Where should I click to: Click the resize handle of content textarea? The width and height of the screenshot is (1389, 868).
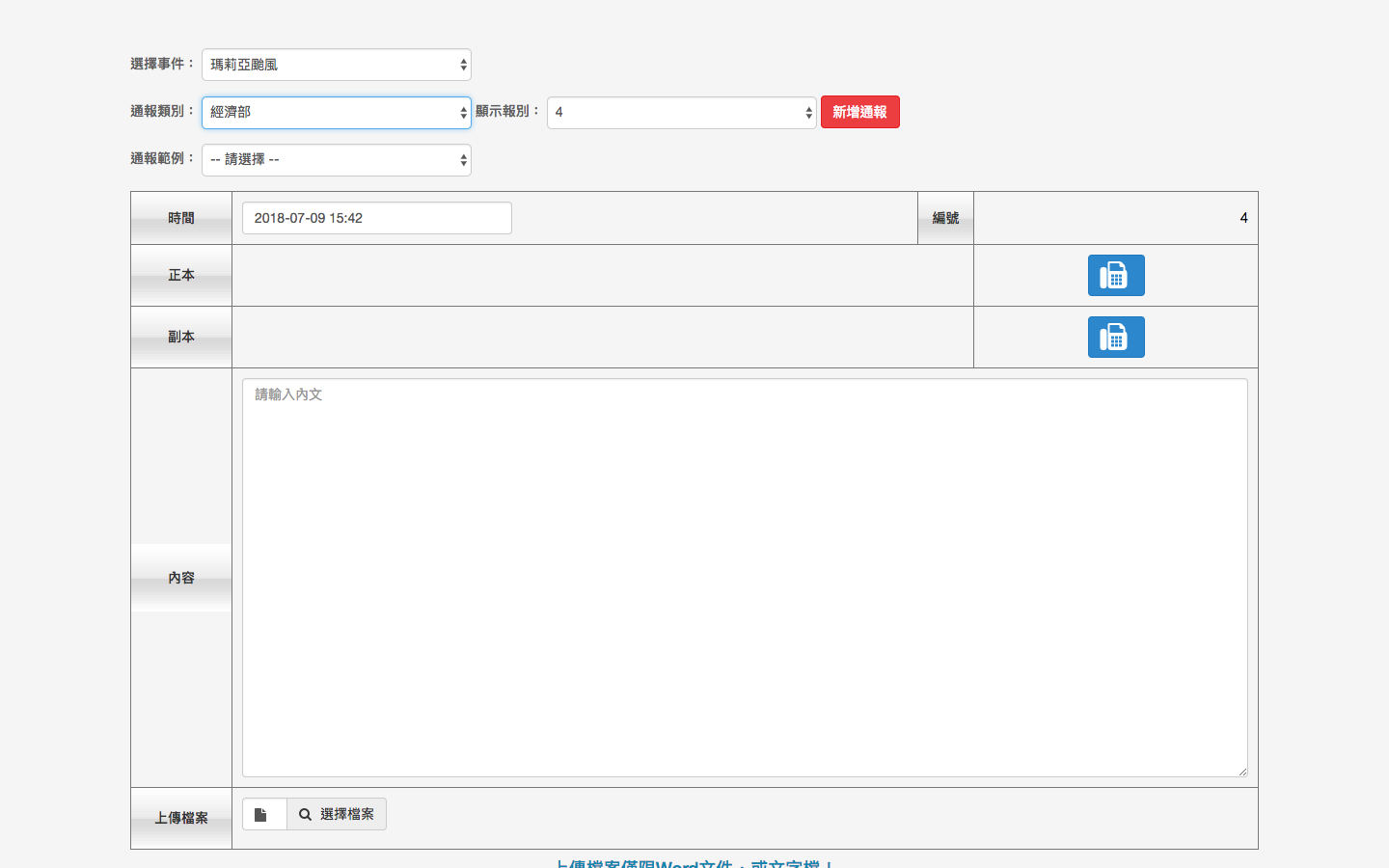coord(1242,772)
